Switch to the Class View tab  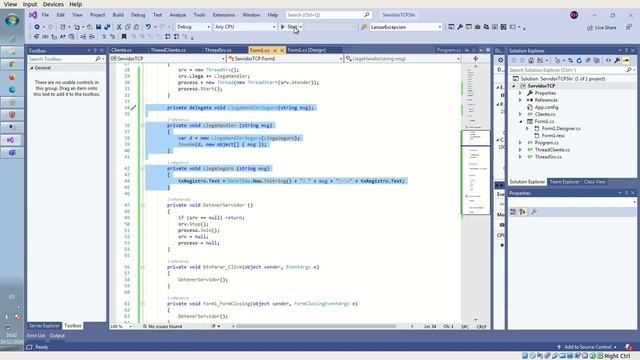point(594,182)
